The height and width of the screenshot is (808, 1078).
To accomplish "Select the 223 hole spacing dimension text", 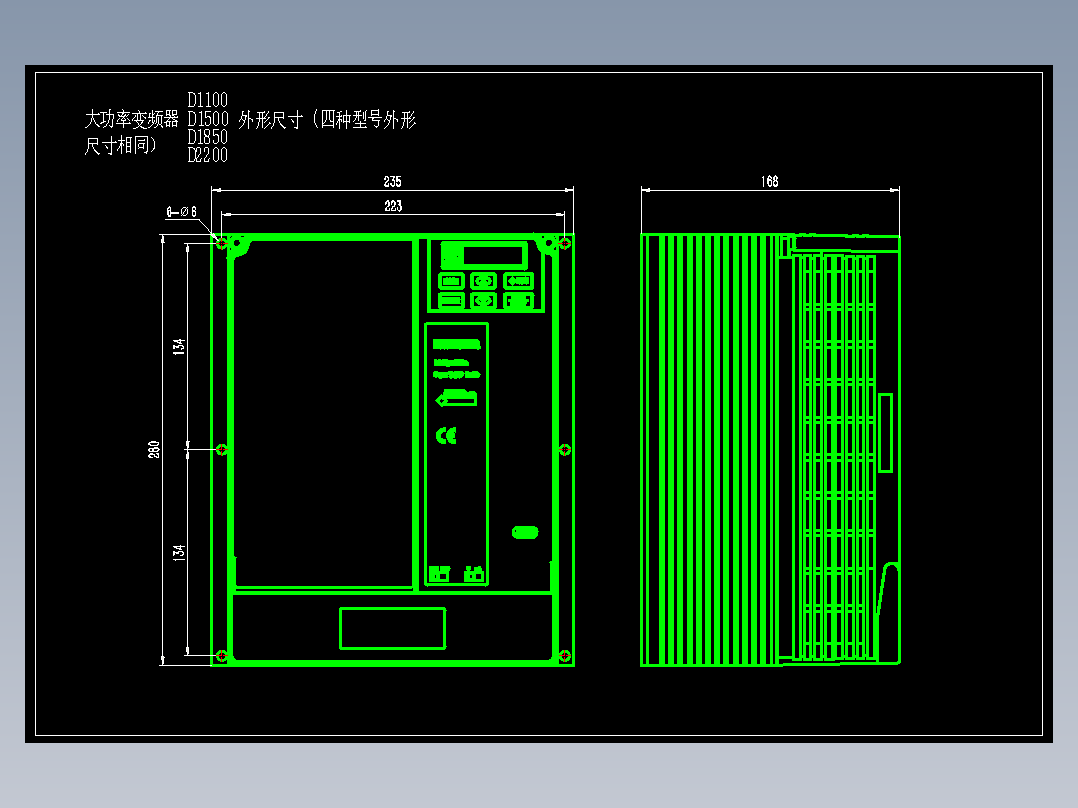I will click(x=393, y=206).
